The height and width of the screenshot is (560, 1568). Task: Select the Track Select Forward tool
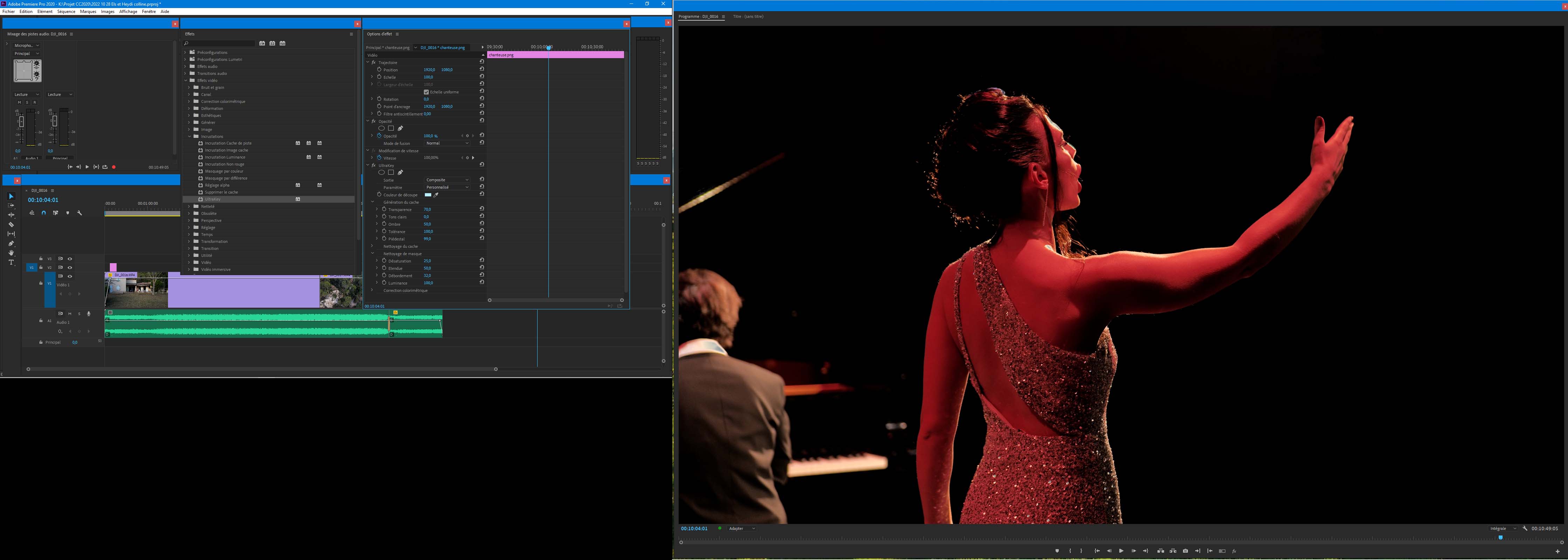(x=11, y=206)
